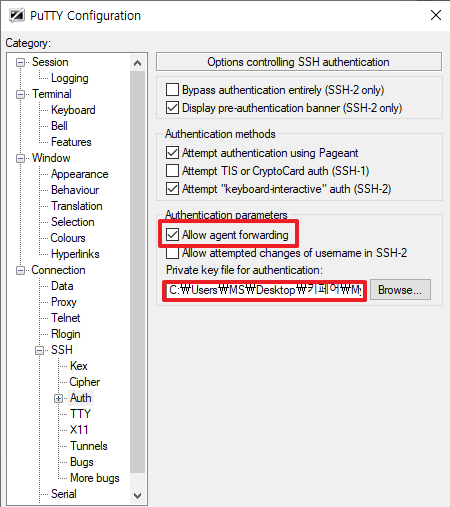Select the Terminal category
The width and height of the screenshot is (450, 507).
click(52, 94)
